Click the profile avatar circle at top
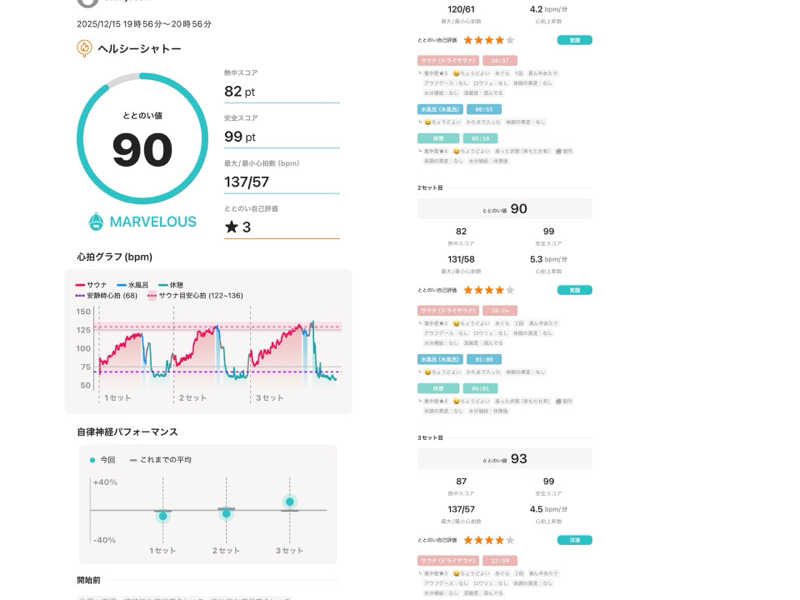800x600 pixels. pyautogui.click(x=87, y=3)
